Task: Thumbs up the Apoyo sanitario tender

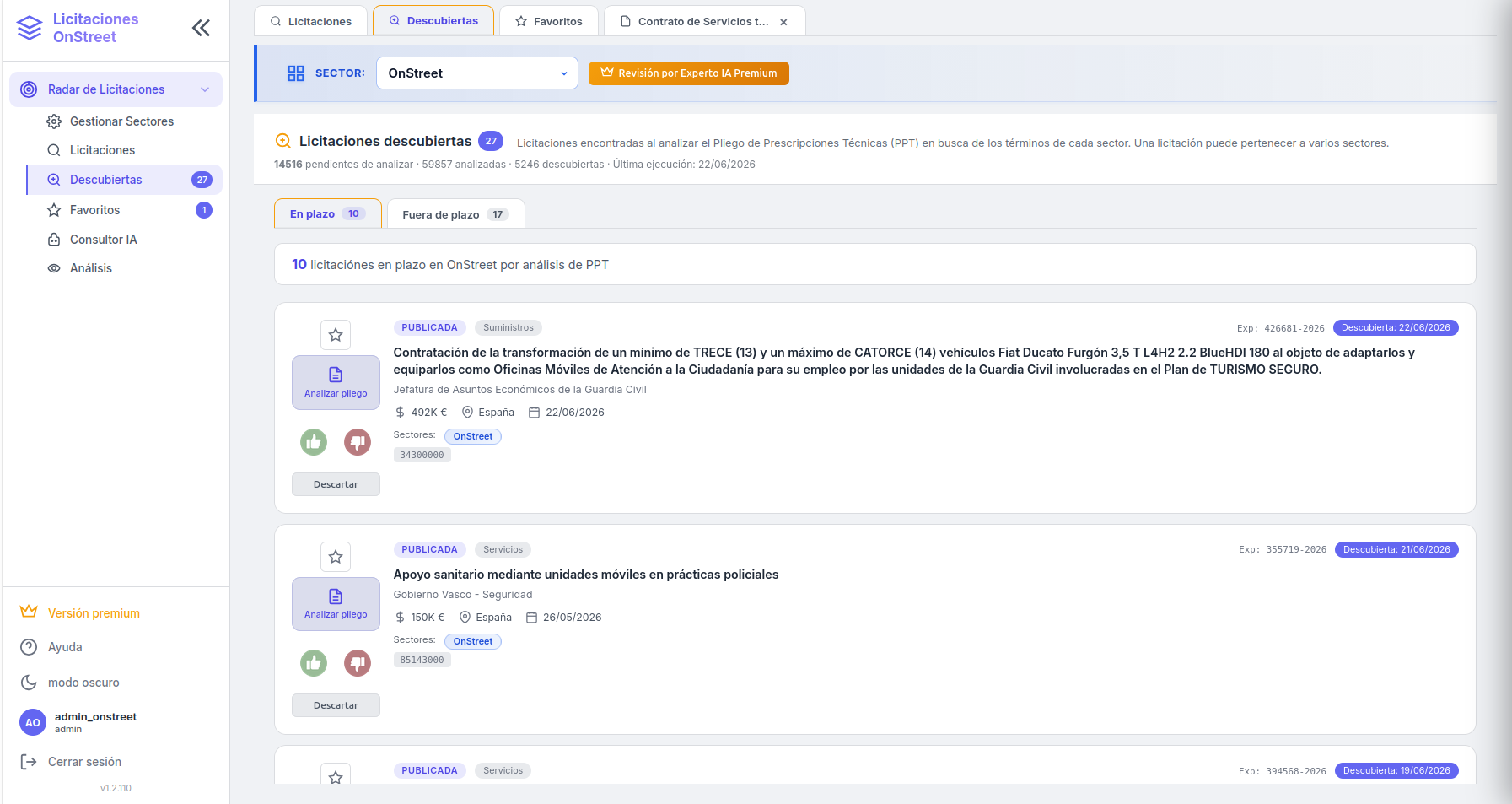Action: (314, 663)
